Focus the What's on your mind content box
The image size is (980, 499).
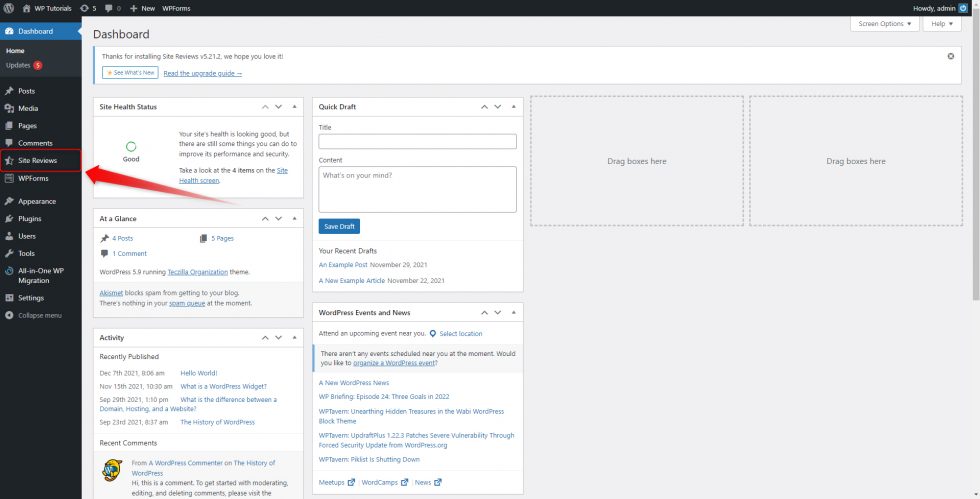(418, 189)
